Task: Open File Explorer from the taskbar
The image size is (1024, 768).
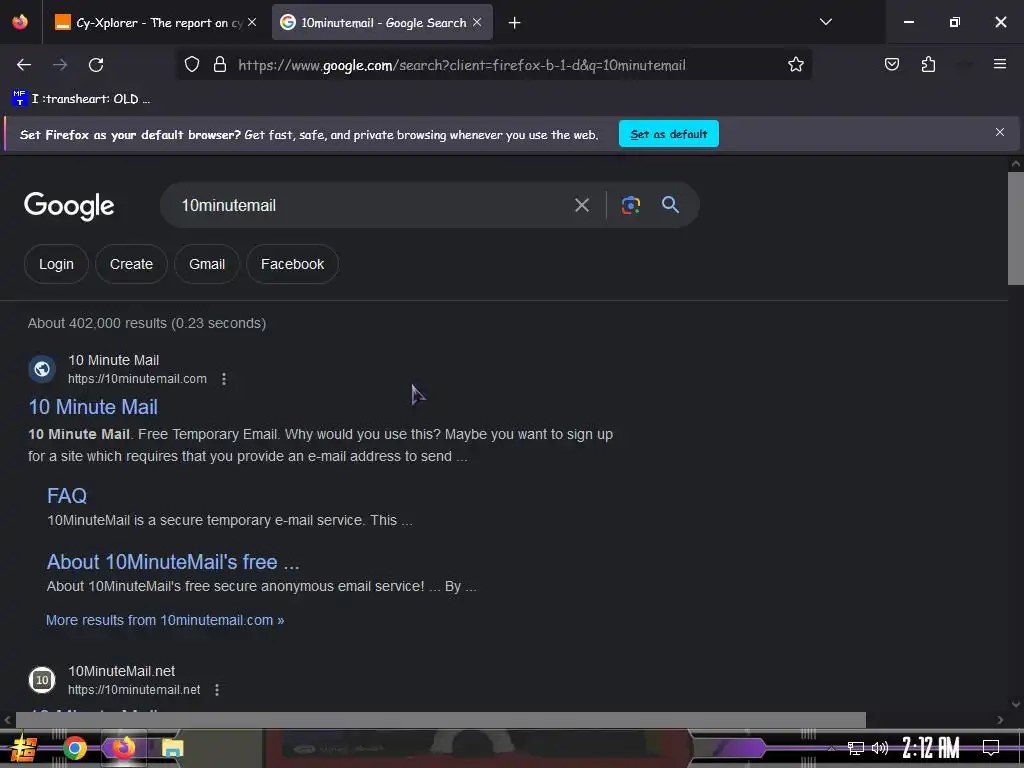Action: tap(172, 748)
